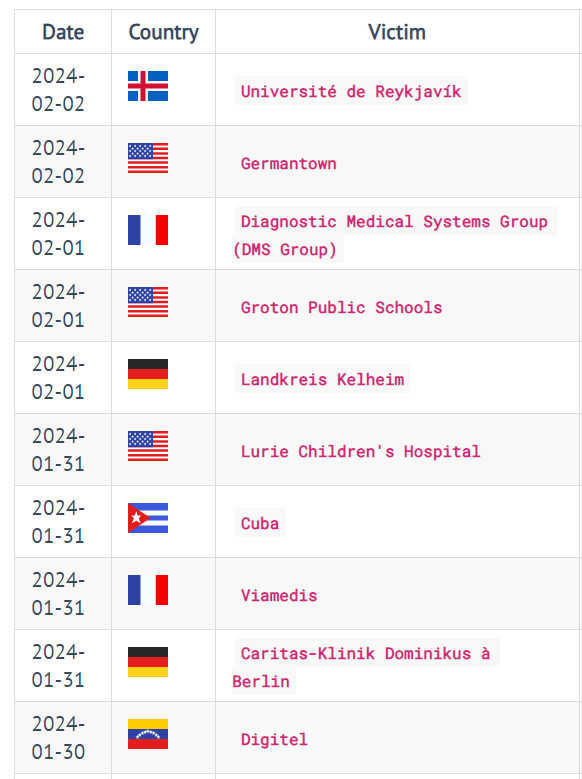Click the French flag beside Viamedis
Image resolution: width=582 pixels, height=779 pixels.
tap(148, 590)
